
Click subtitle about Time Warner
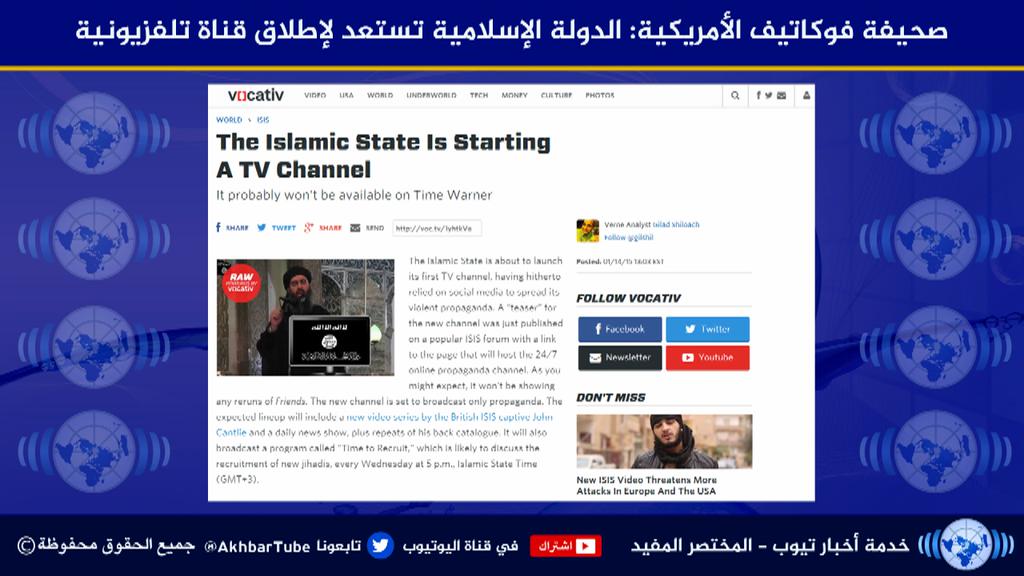tap(354, 195)
